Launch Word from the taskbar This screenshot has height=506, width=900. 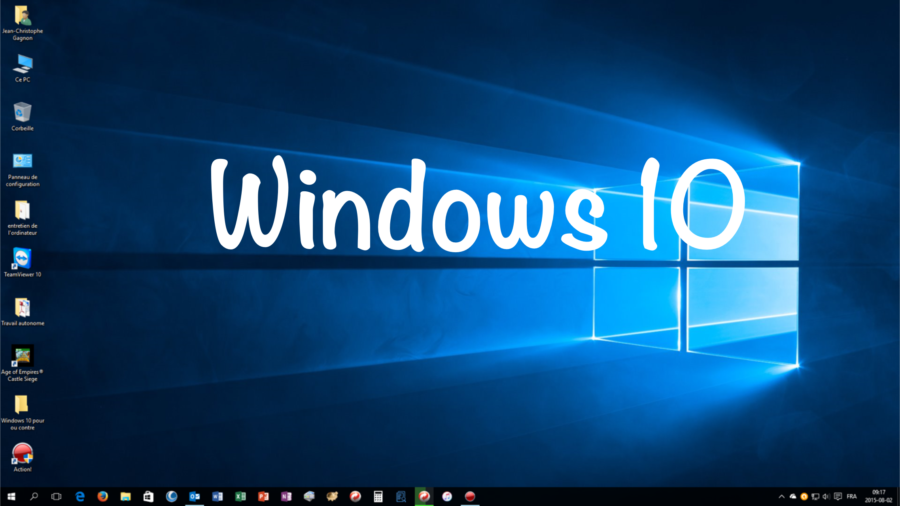[217, 496]
